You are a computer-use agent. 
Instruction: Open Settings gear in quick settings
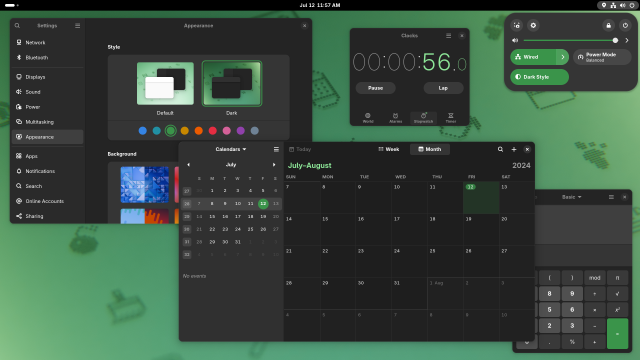coord(533,25)
